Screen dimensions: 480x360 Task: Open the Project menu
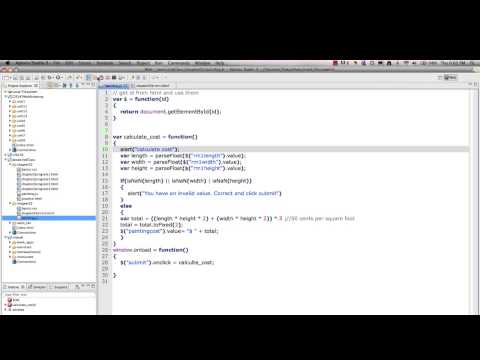(143, 63)
